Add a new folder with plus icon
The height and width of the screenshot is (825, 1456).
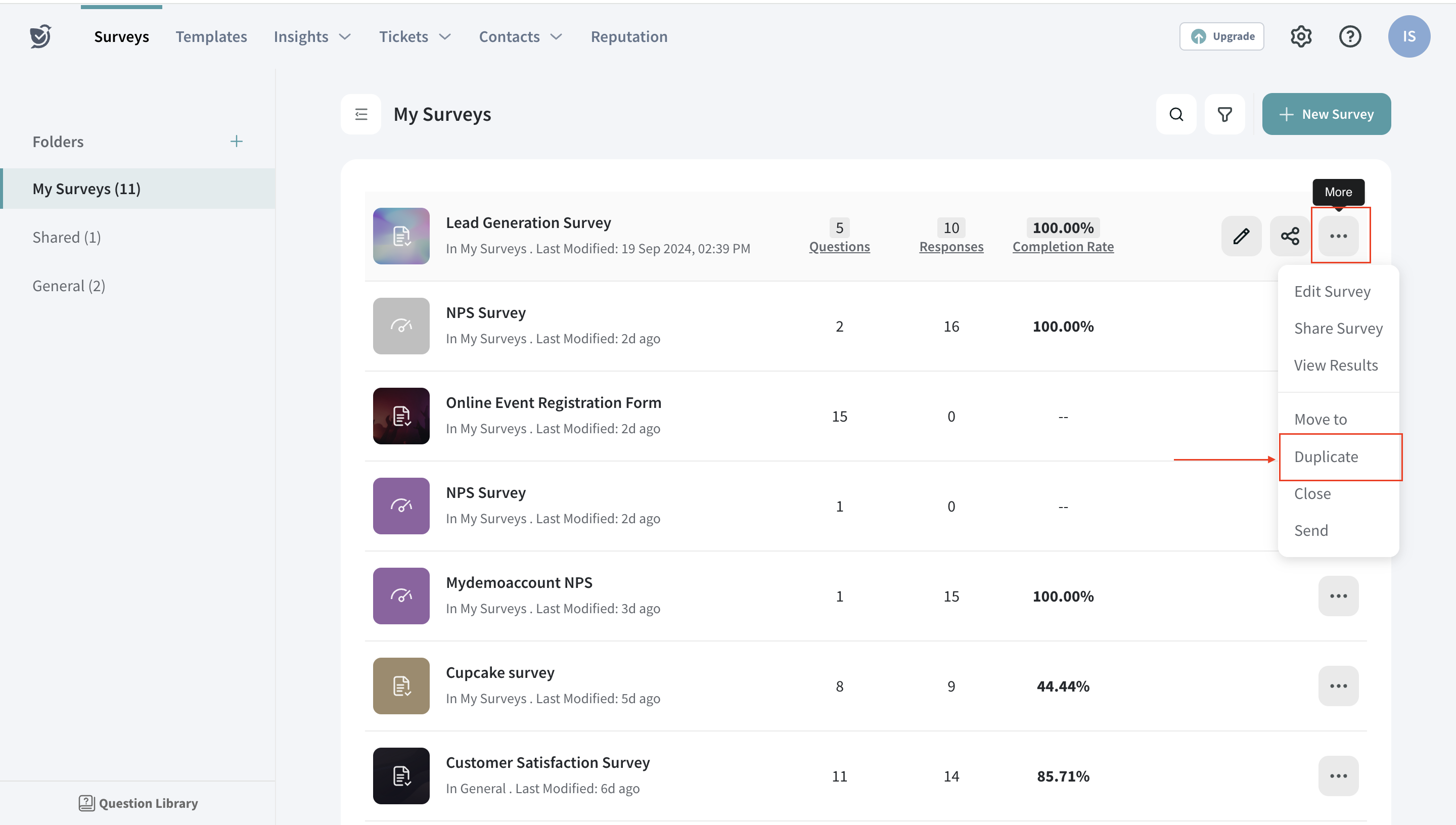click(236, 141)
